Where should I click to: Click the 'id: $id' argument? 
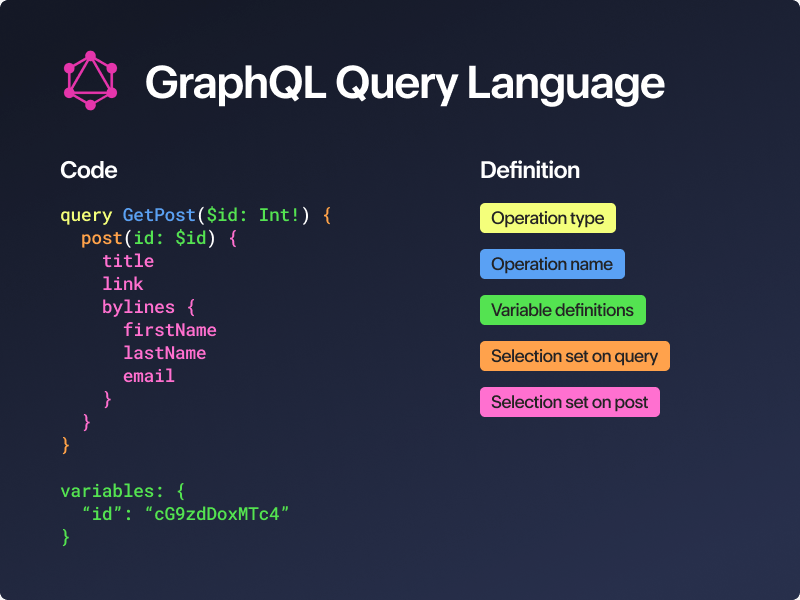(x=169, y=238)
